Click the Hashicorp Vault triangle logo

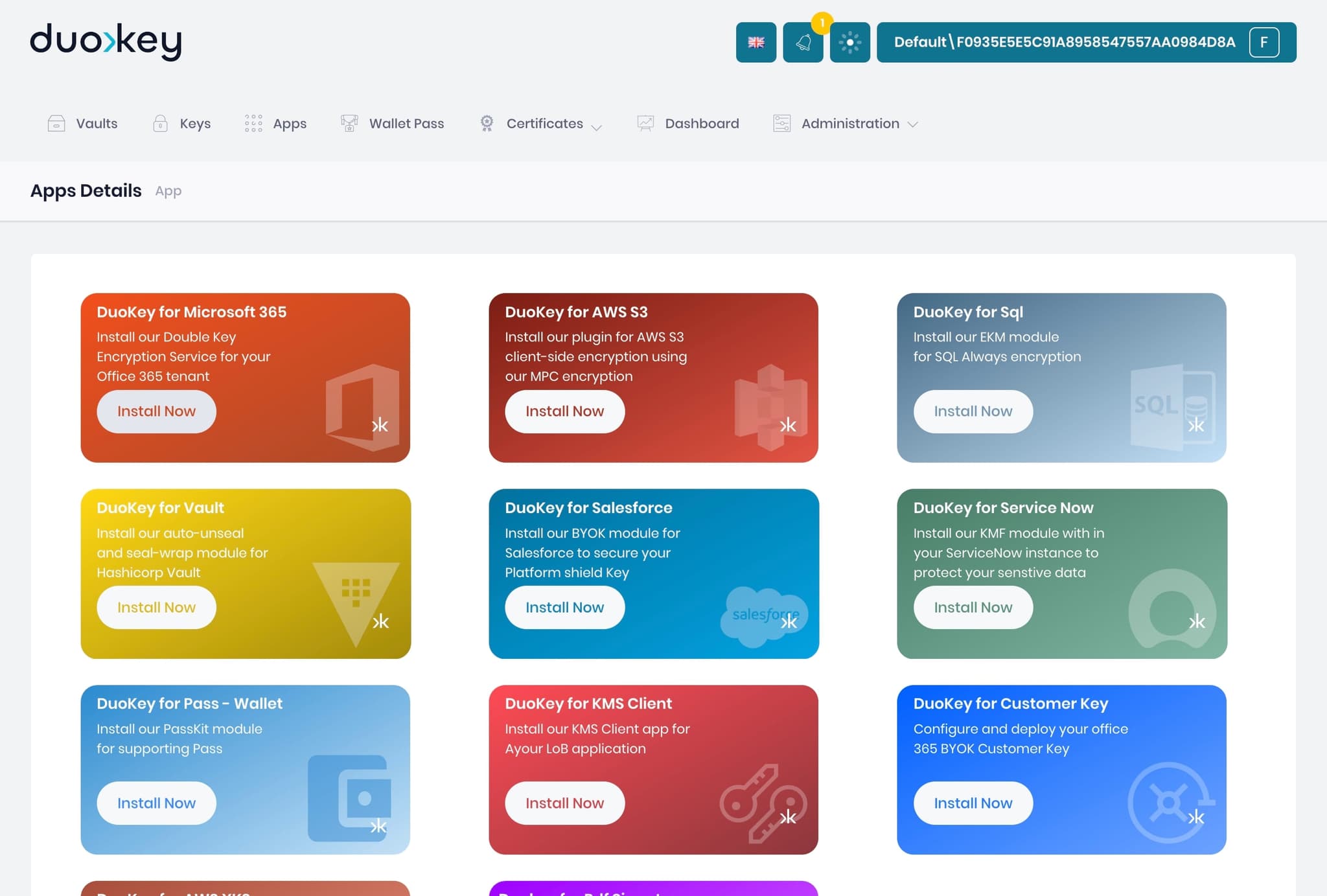356,604
